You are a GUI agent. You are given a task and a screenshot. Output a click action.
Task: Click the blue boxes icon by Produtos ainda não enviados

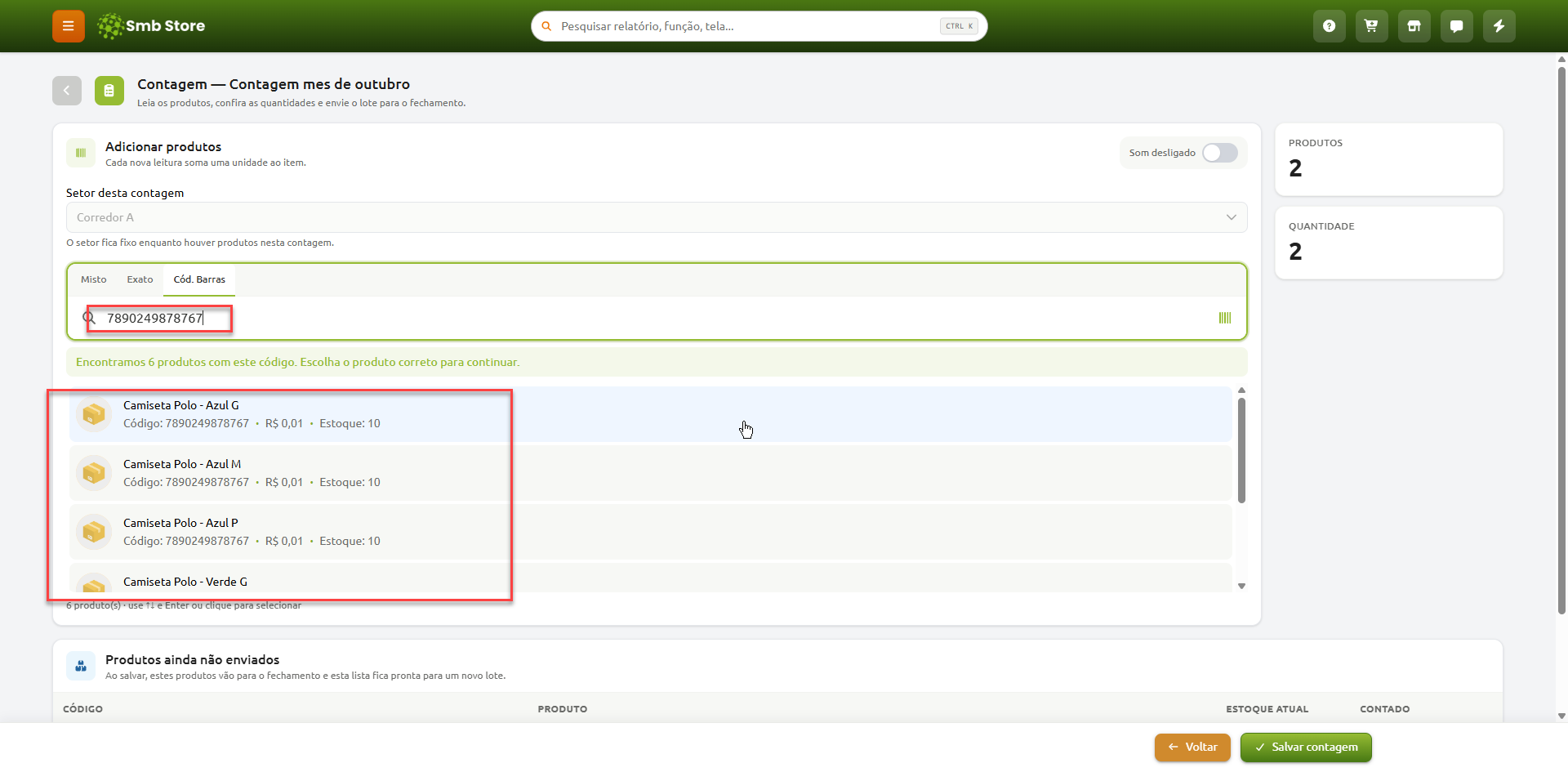(81, 666)
